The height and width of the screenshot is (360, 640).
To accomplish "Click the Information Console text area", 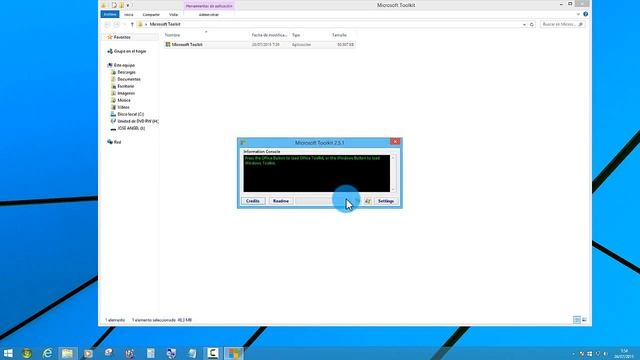I will 316,173.
